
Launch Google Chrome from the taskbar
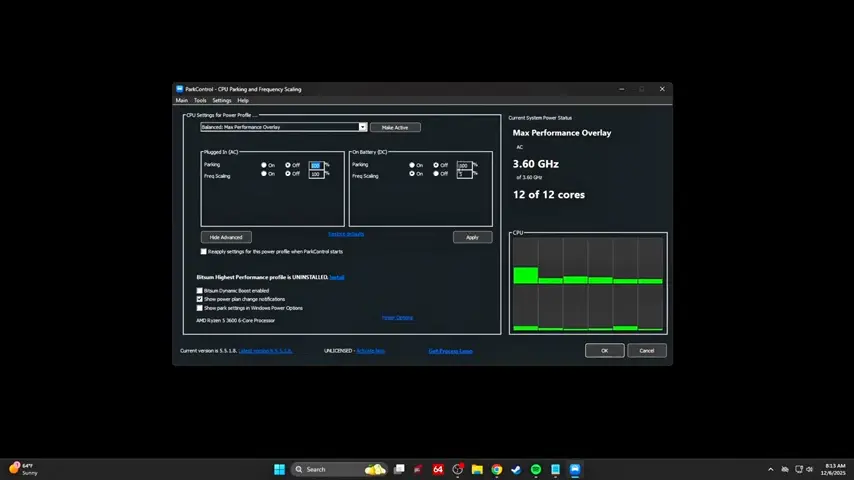tap(497, 469)
